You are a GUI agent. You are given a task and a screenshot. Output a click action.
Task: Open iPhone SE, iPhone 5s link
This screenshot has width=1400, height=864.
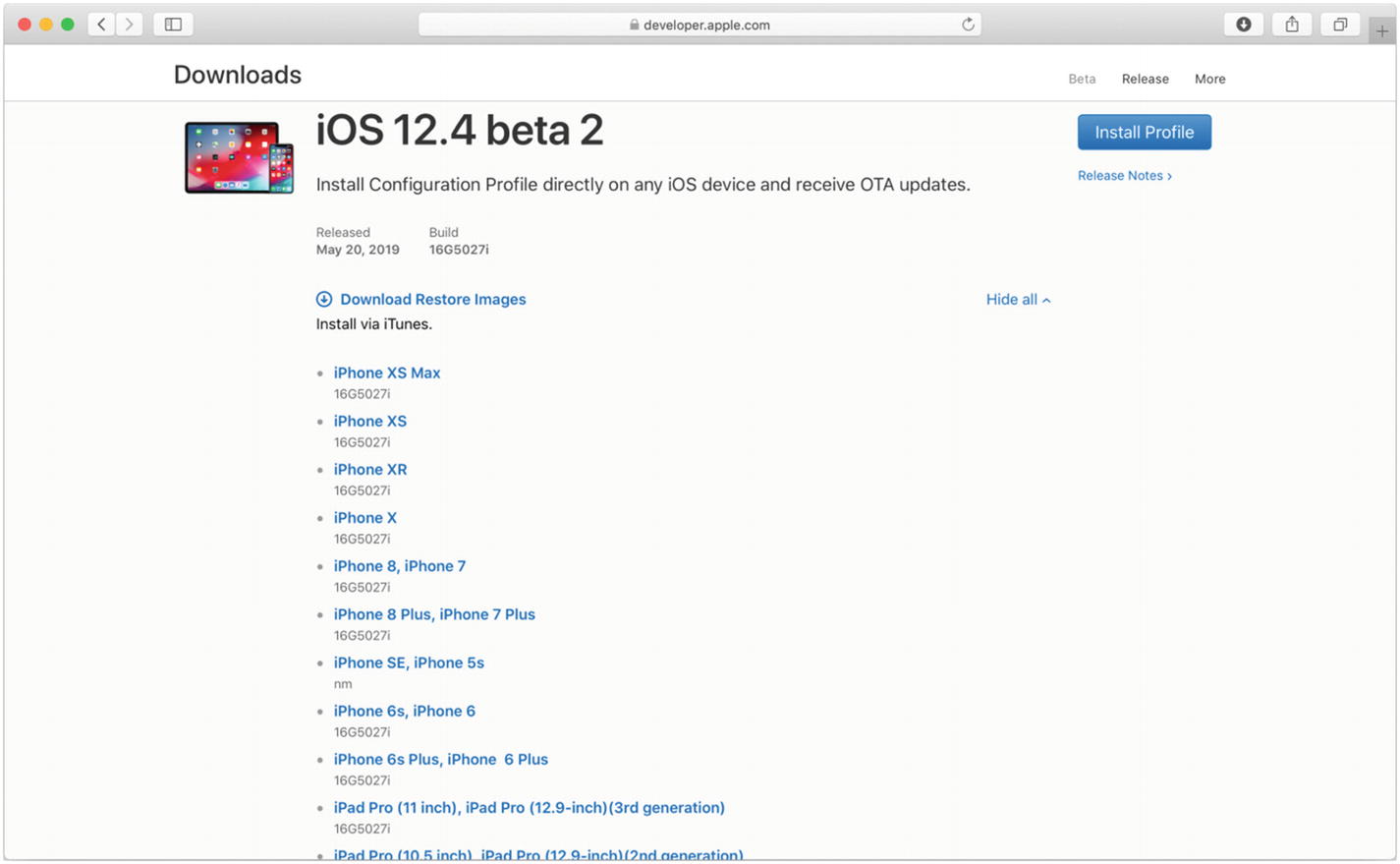tap(409, 663)
